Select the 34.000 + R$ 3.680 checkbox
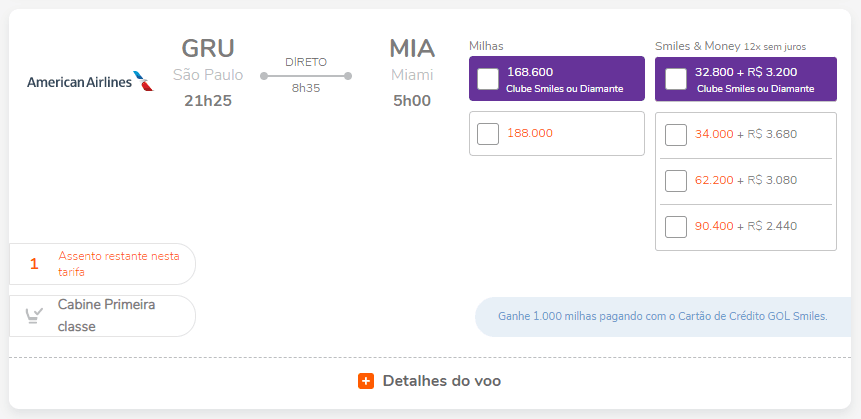The image size is (861, 419). pyautogui.click(x=675, y=135)
